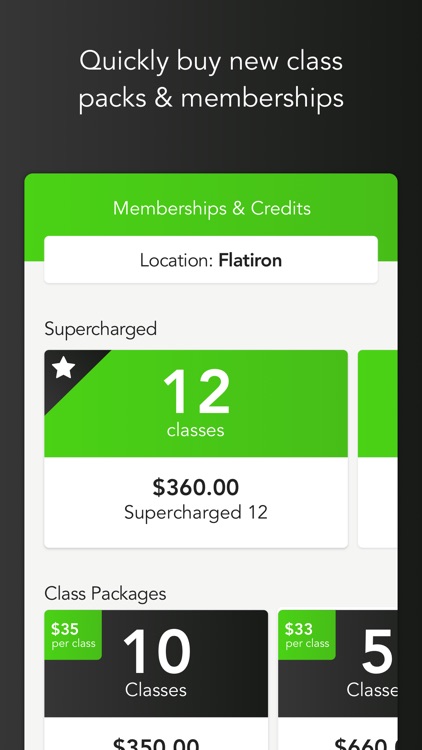Tap the partially visible next Supercharged card

pyautogui.click(x=378, y=449)
